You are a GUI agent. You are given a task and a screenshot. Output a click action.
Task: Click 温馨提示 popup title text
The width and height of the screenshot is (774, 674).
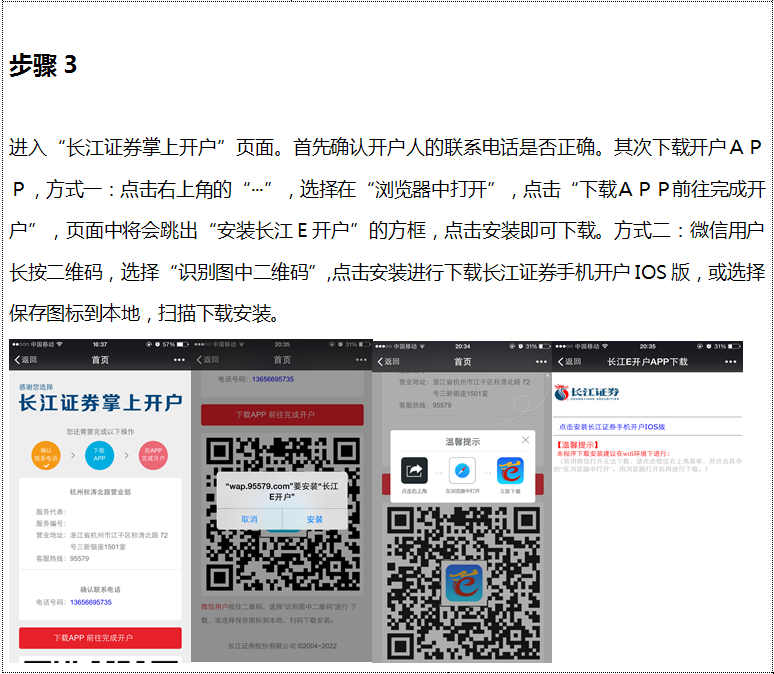[463, 442]
